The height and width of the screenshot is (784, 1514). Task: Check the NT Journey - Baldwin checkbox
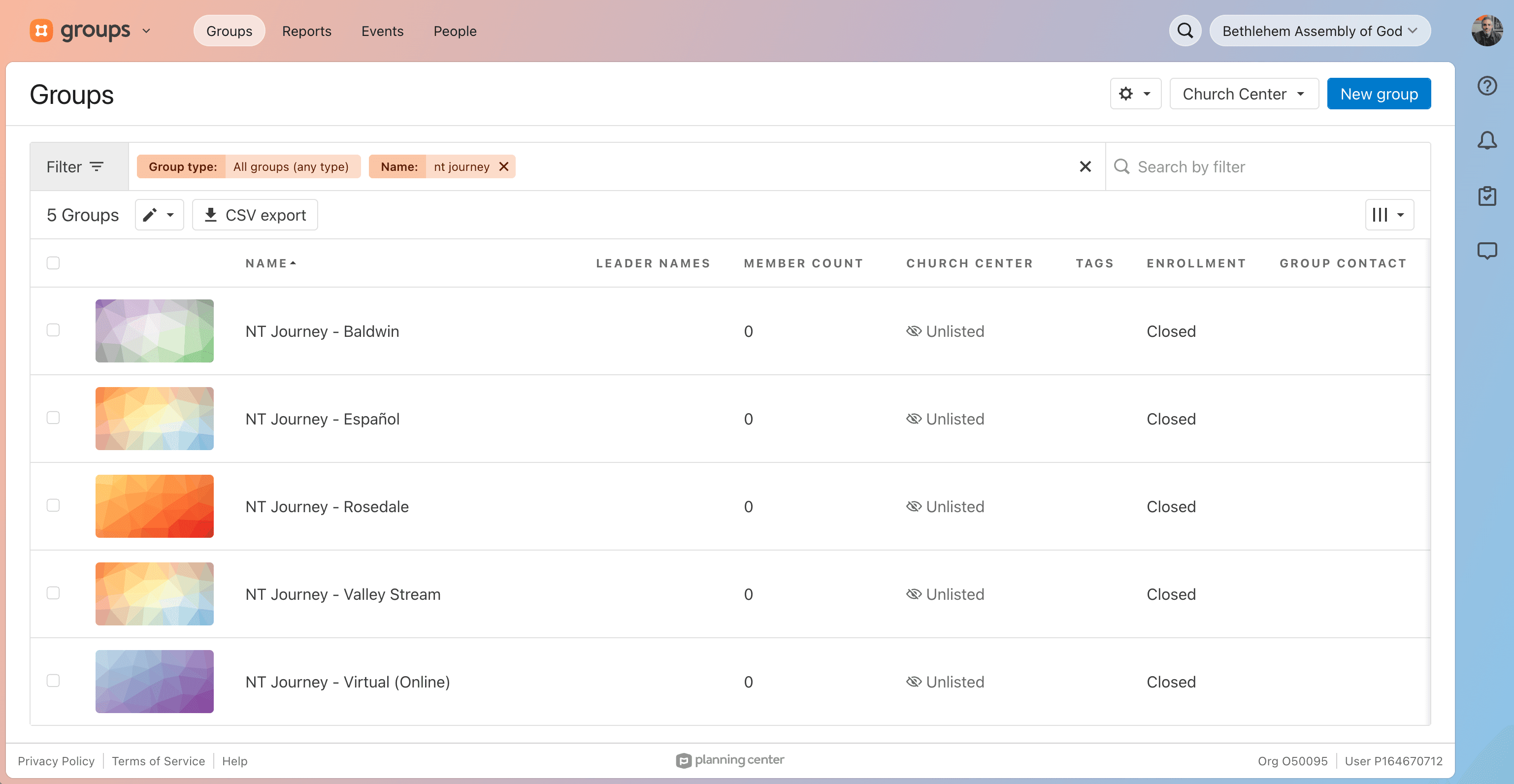coord(53,330)
